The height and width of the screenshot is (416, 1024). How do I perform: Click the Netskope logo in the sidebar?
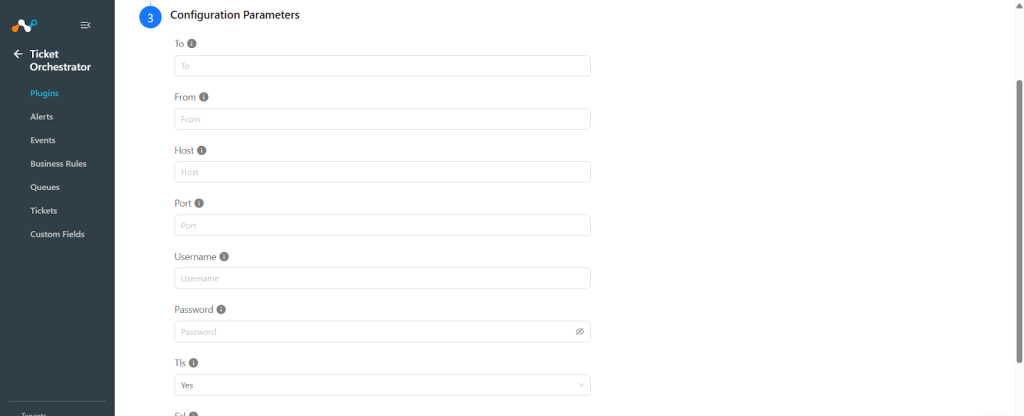click(x=25, y=25)
